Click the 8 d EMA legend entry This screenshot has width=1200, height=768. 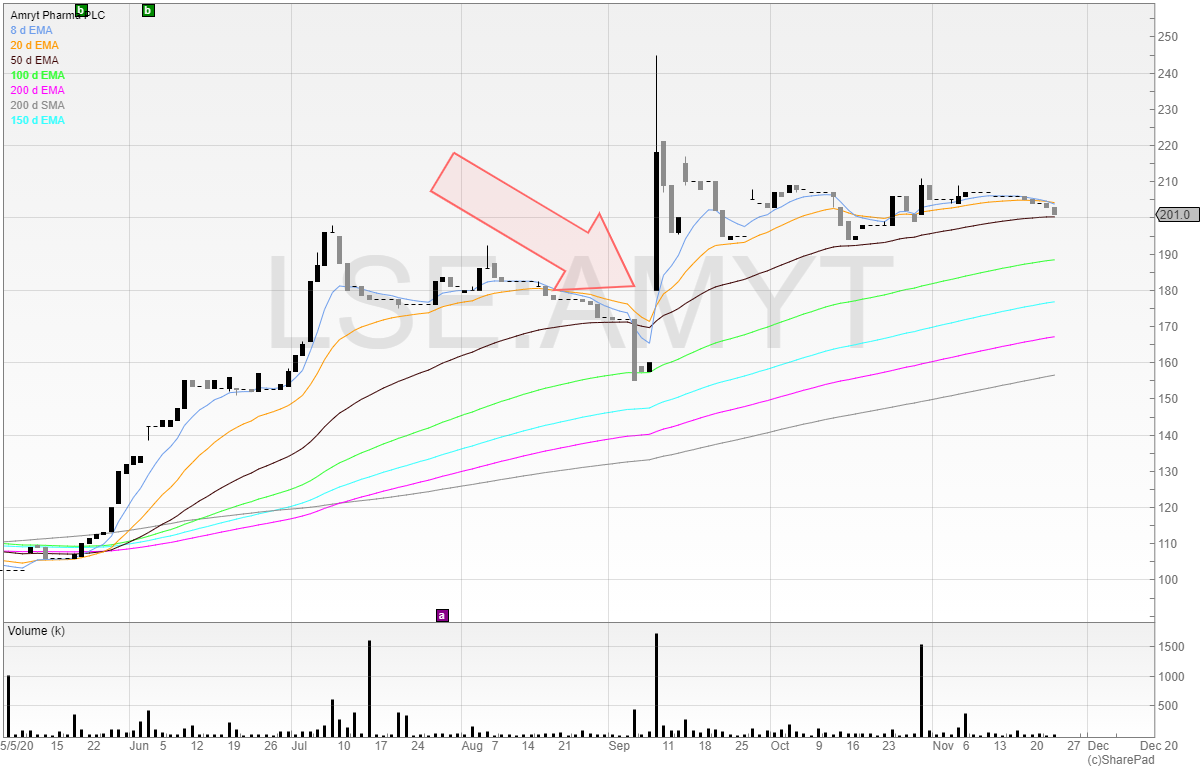point(31,30)
